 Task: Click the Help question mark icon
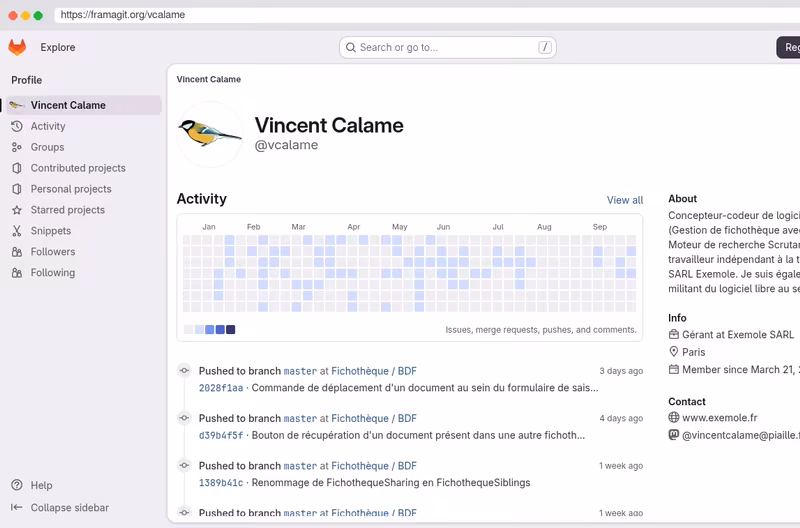point(17,485)
